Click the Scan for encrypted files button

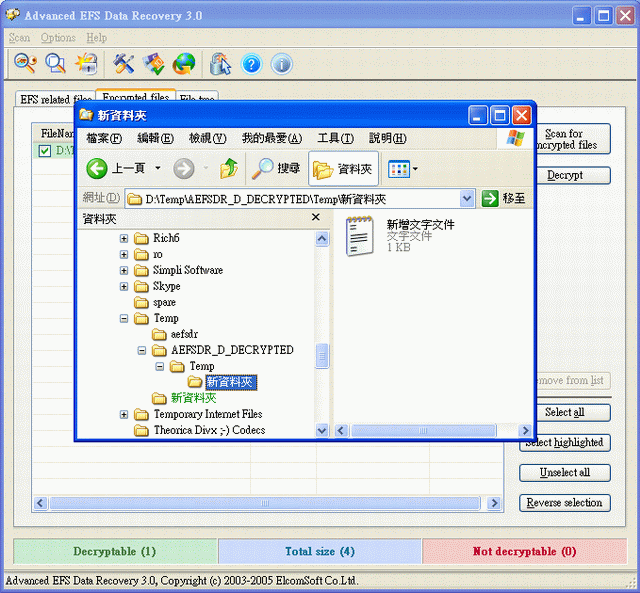pyautogui.click(x=571, y=139)
